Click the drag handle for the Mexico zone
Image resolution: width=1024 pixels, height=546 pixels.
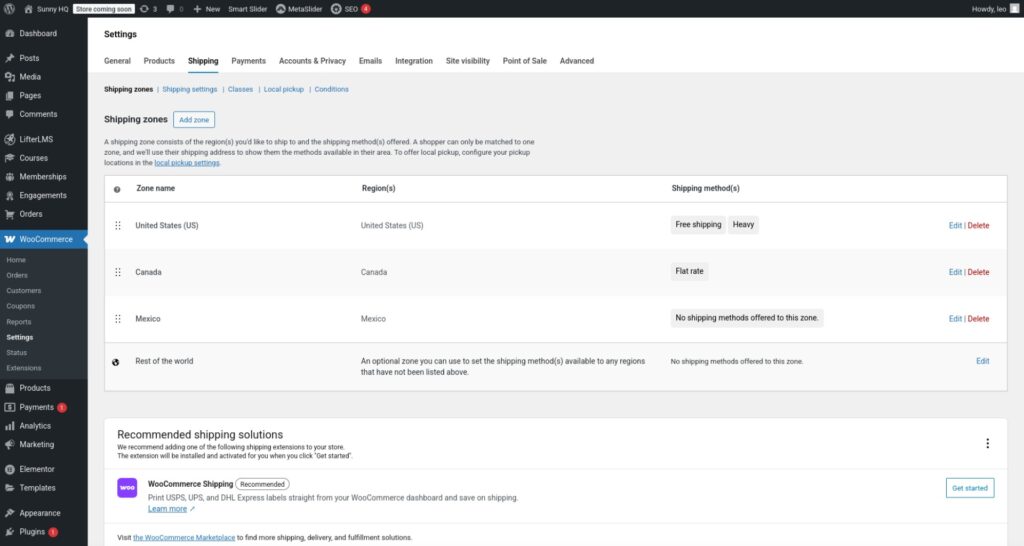coord(117,319)
